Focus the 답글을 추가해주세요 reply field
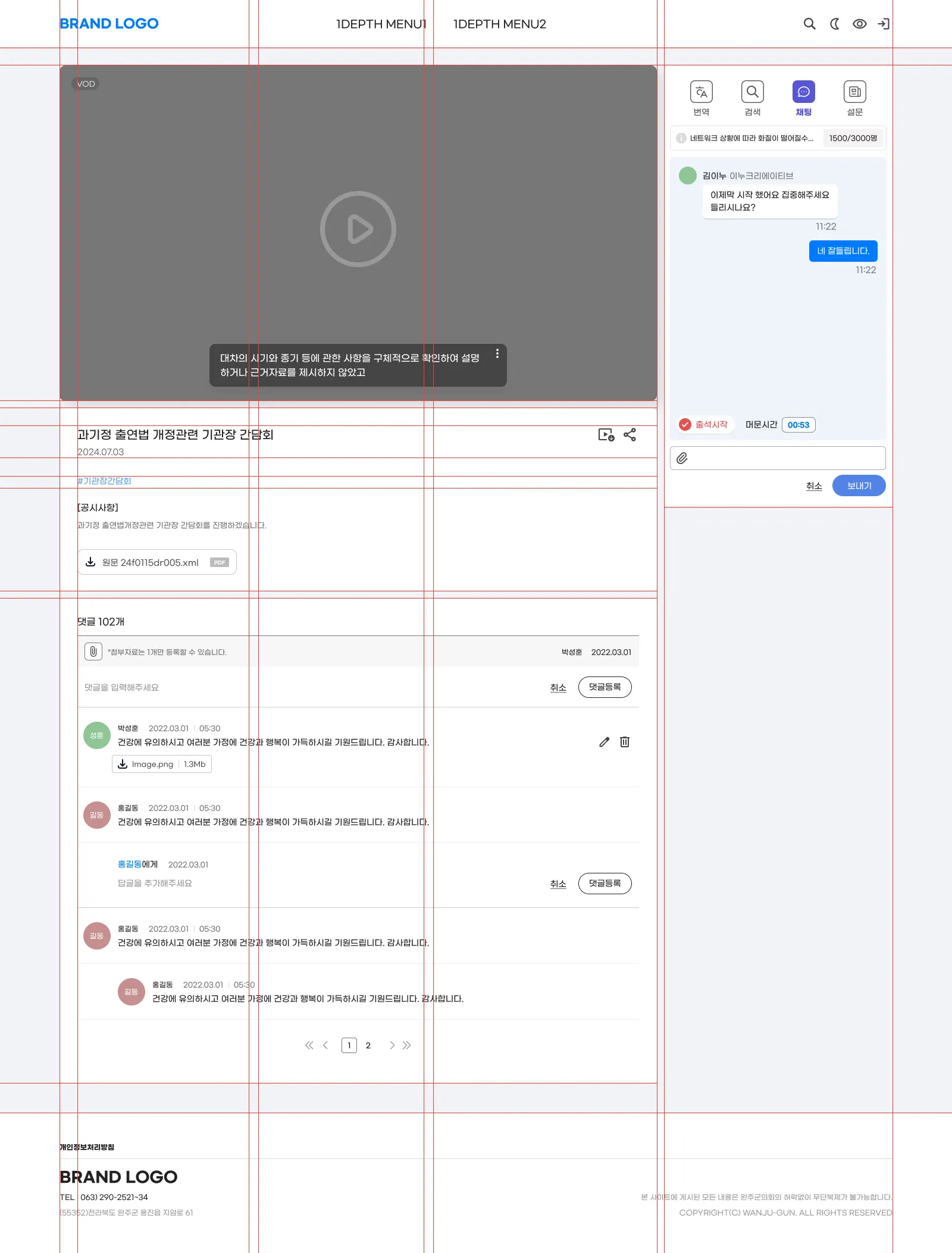 (155, 884)
